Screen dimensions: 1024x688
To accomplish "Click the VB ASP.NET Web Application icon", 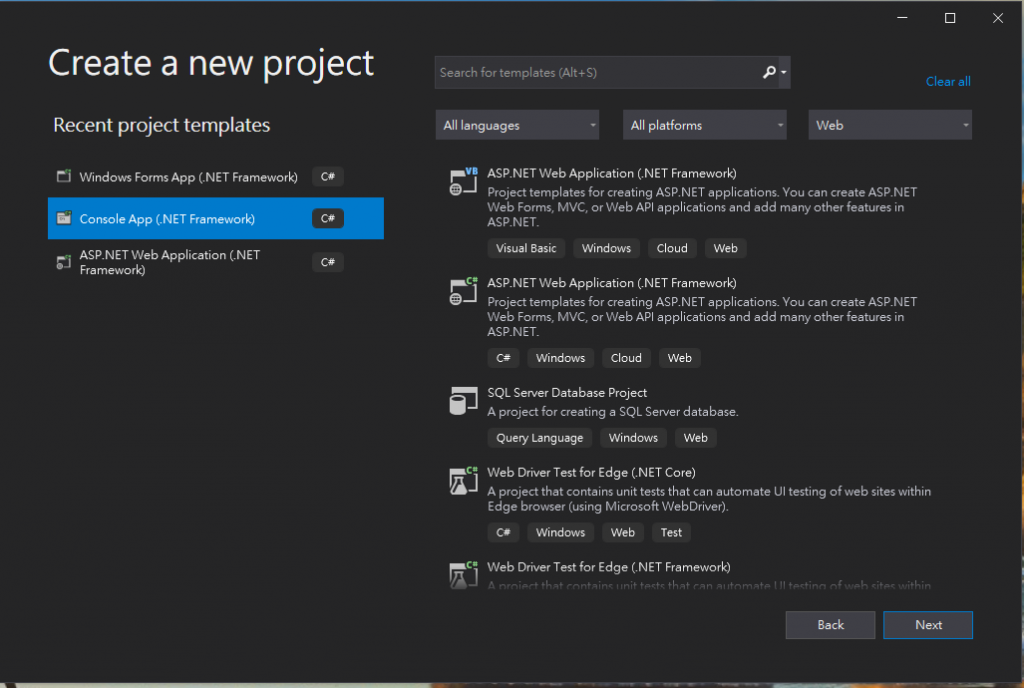I will click(464, 181).
